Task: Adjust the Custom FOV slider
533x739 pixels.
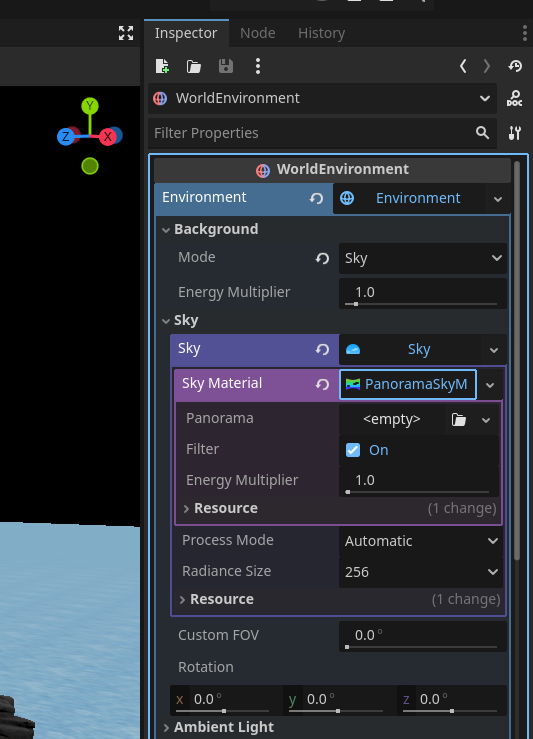Action: click(422, 647)
